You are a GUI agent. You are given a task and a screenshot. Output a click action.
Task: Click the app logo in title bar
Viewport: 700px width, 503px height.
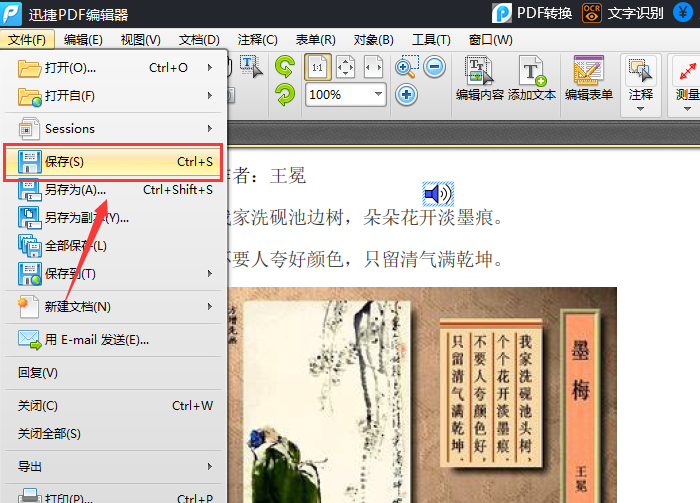12,14
